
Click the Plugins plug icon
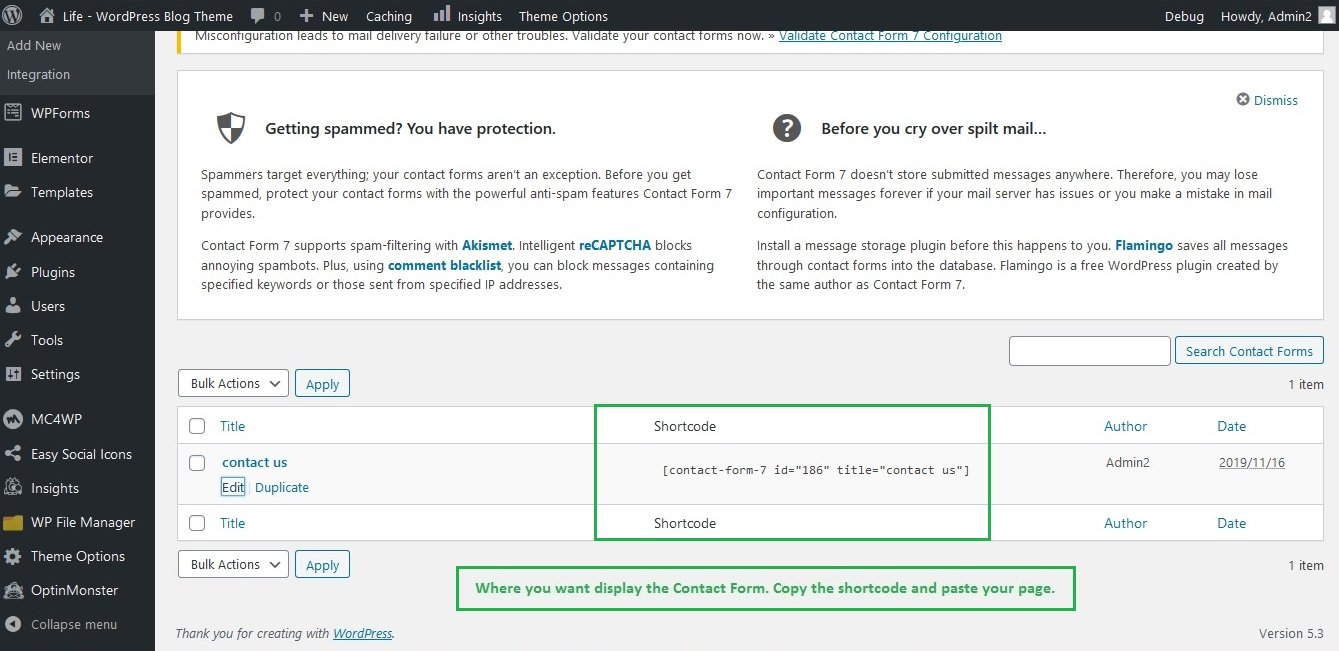click(x=13, y=272)
